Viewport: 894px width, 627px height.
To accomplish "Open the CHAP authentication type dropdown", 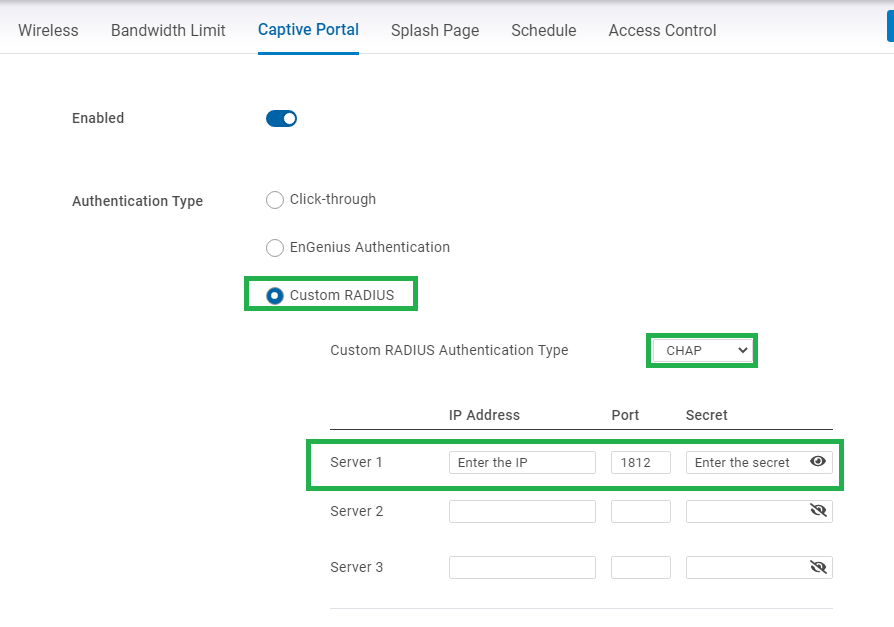I will coord(700,351).
